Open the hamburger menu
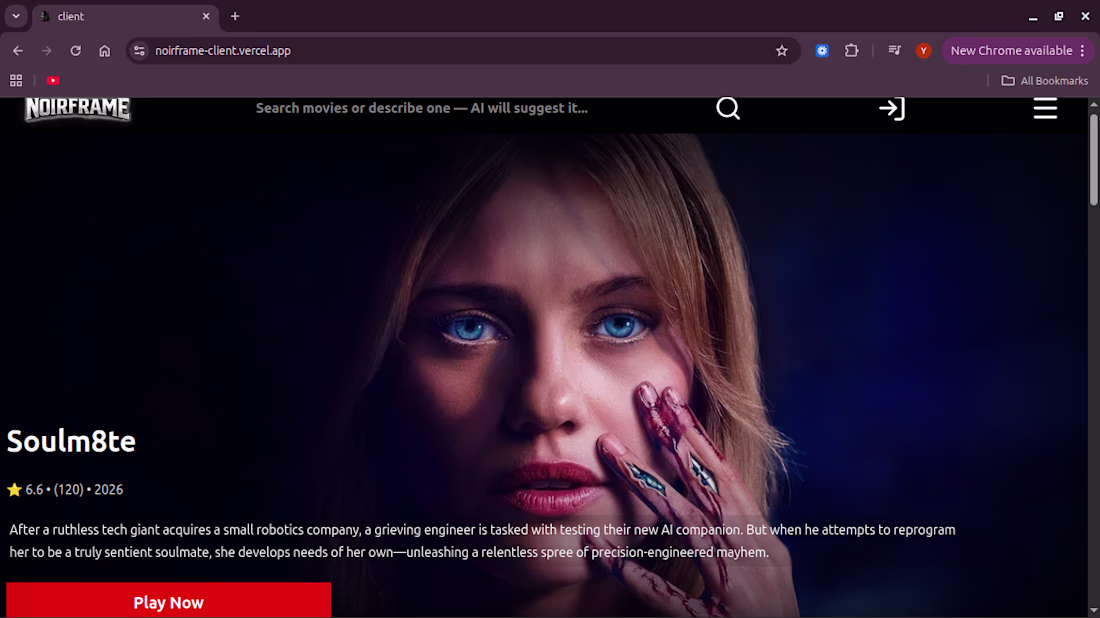This screenshot has width=1100, height=618. coord(1045,109)
